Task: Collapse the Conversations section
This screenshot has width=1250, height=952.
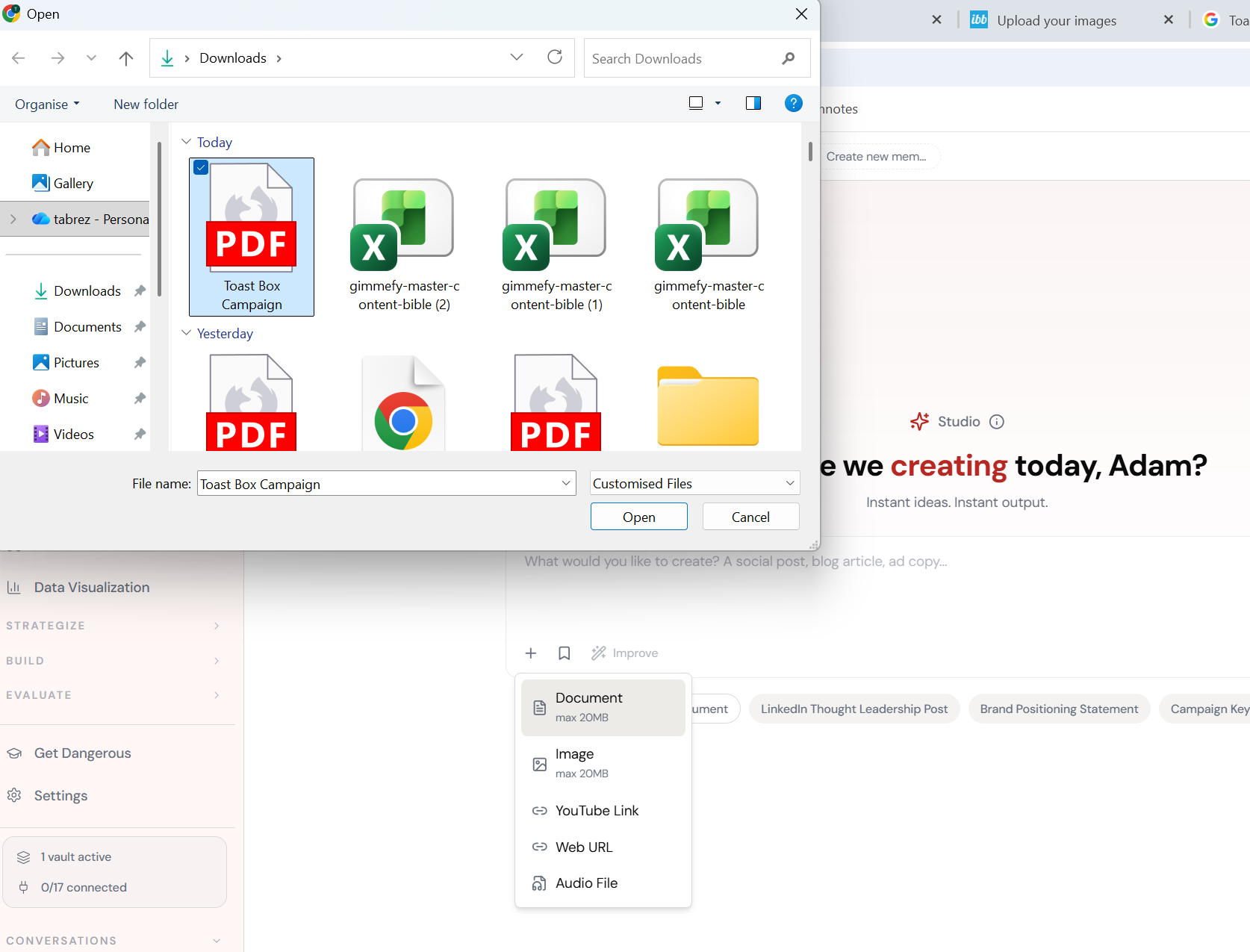Action: click(216, 941)
